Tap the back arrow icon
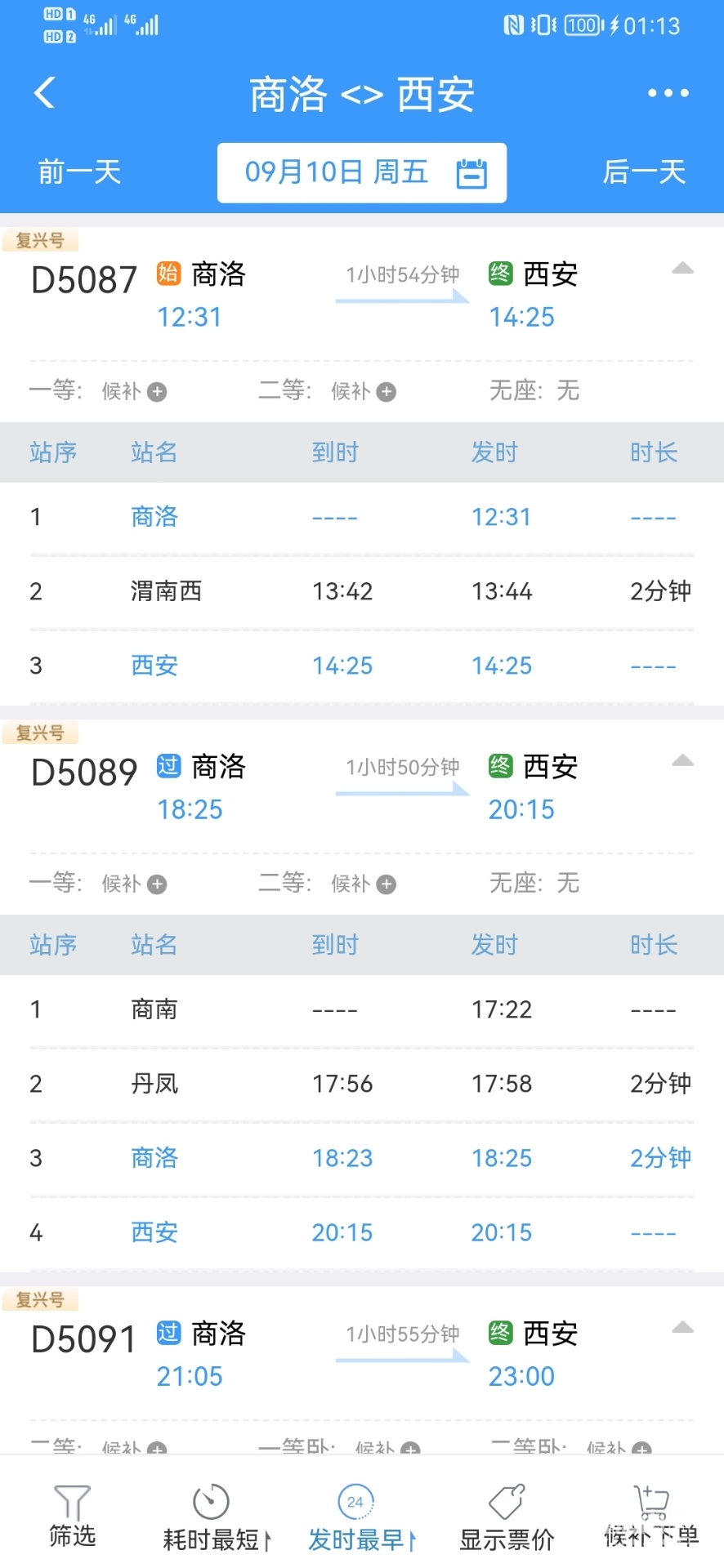Viewport: 724px width, 1568px height. coord(46,92)
